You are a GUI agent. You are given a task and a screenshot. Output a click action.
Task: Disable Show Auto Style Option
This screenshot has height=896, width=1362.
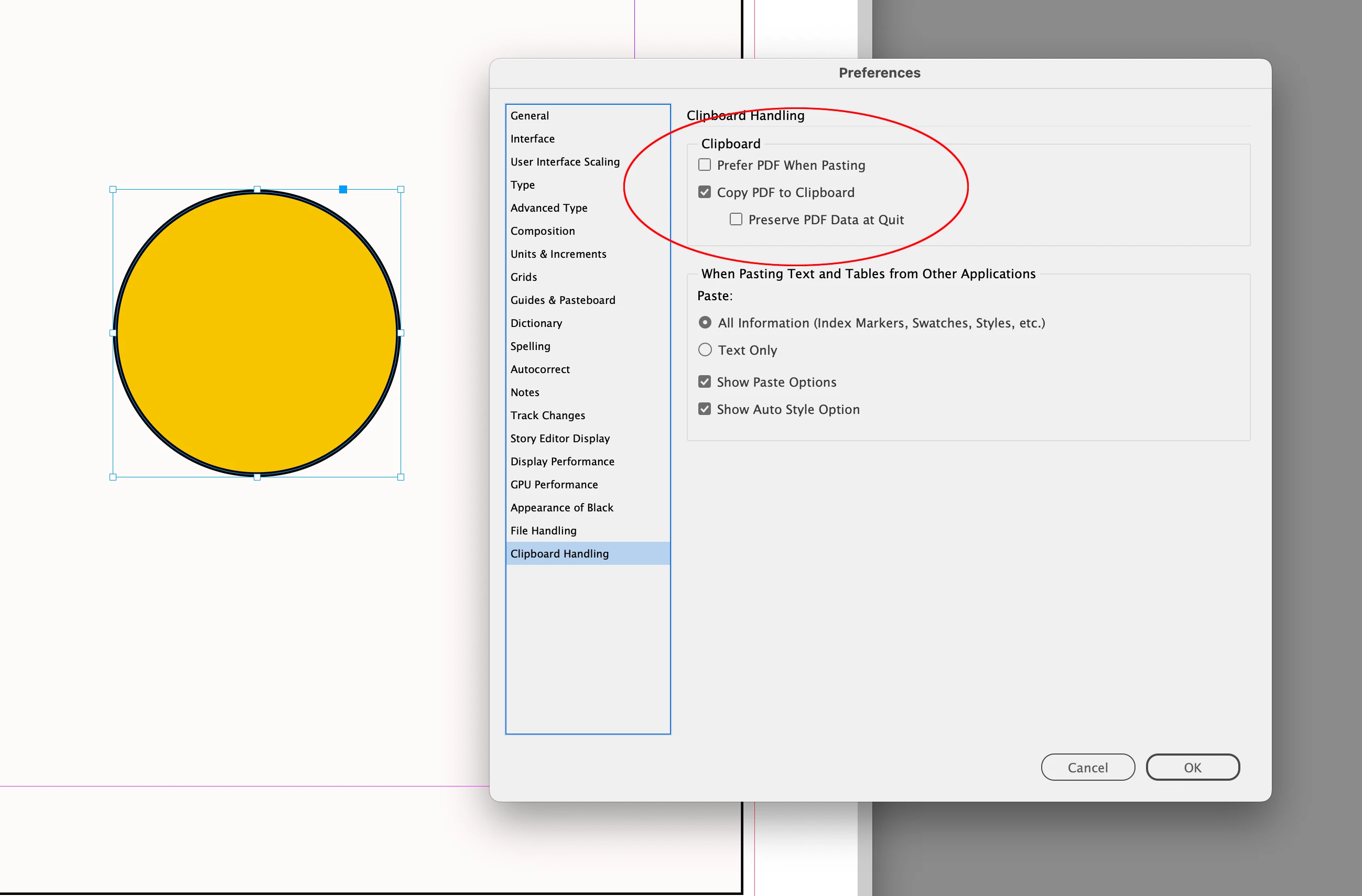[x=705, y=409]
